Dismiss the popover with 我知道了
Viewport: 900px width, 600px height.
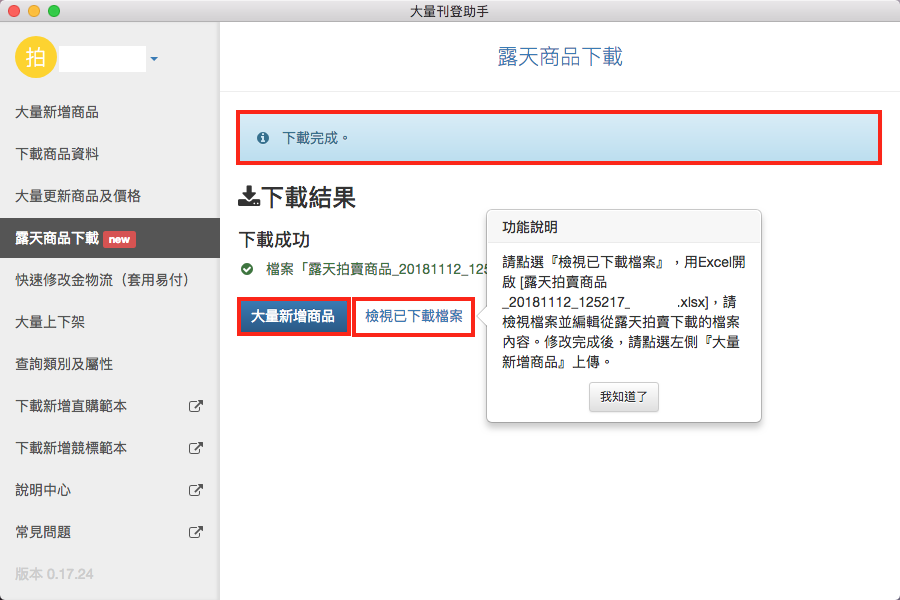tap(624, 397)
